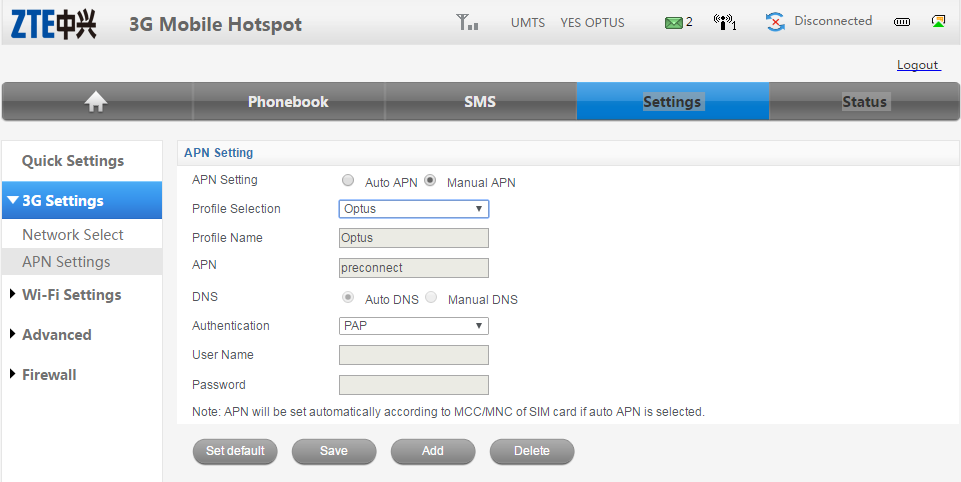The width and height of the screenshot is (961, 482).
Task: Click the Wi-Fi connected devices icon
Action: pos(724,22)
